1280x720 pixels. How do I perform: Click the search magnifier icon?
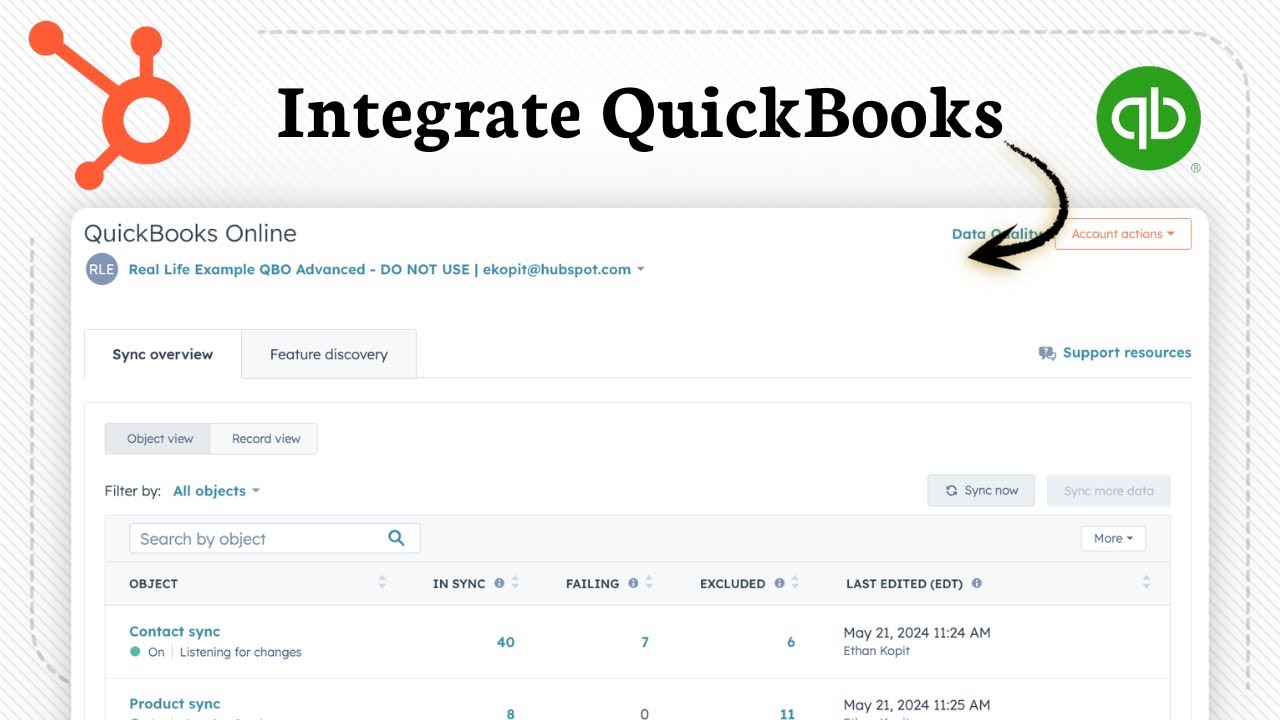(396, 538)
